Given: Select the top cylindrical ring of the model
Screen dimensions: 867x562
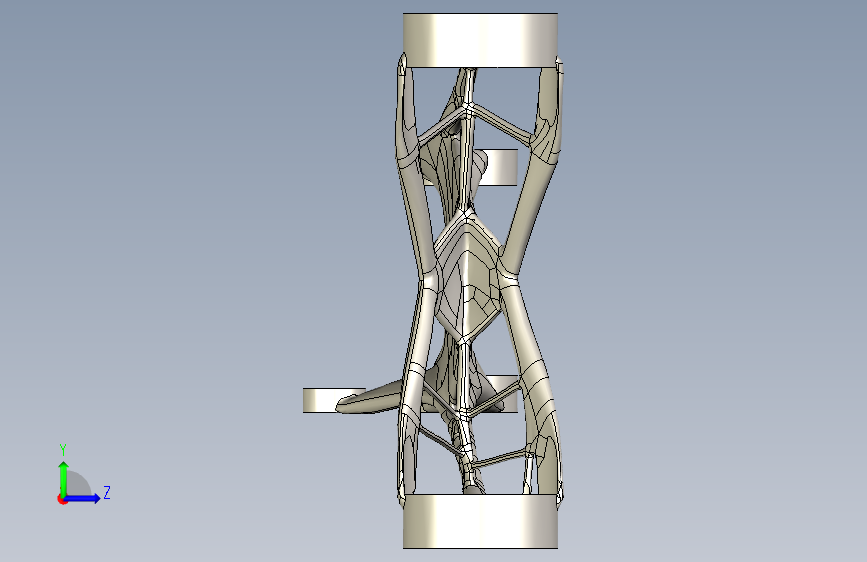Looking at the screenshot, I should [x=480, y=40].
